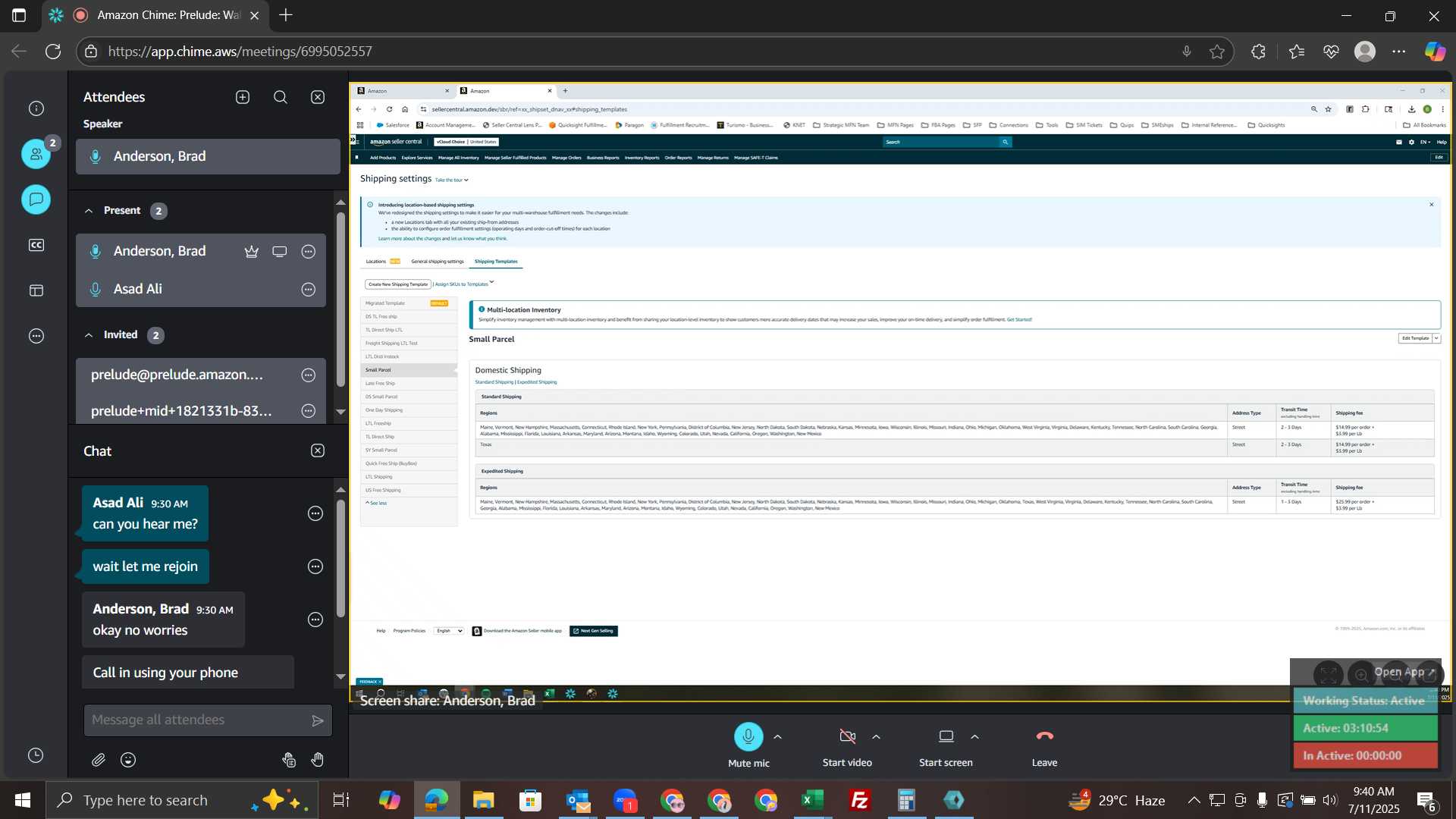Expand video options chevron
Viewport: 1456px width, 819px height.
(x=876, y=736)
